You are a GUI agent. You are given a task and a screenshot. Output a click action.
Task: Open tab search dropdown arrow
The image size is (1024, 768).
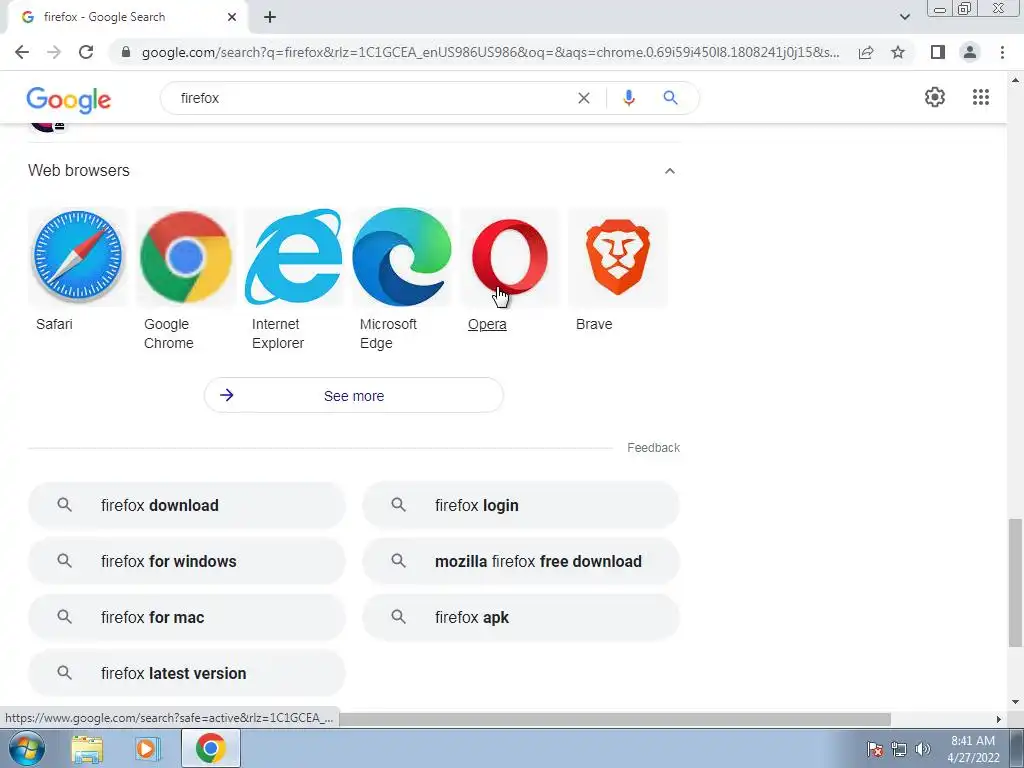[x=904, y=17]
